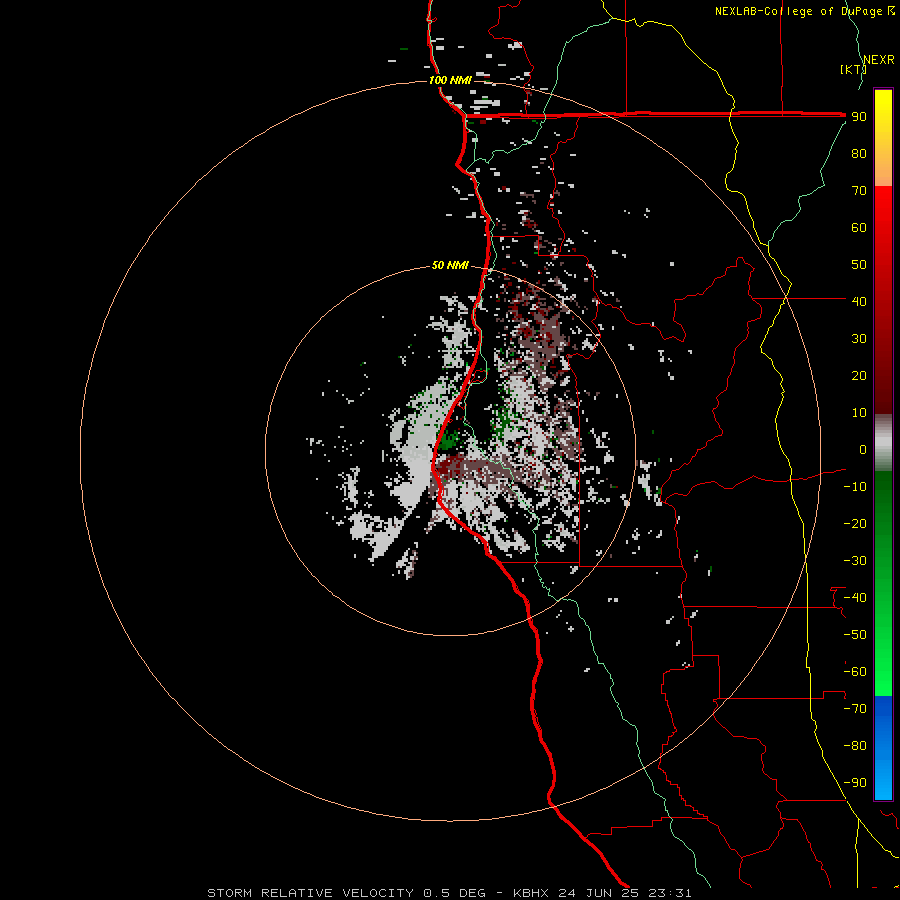The image size is (900, 900).
Task: Select the positive "10" value on the velocity scale
Action: pyautogui.click(x=859, y=413)
